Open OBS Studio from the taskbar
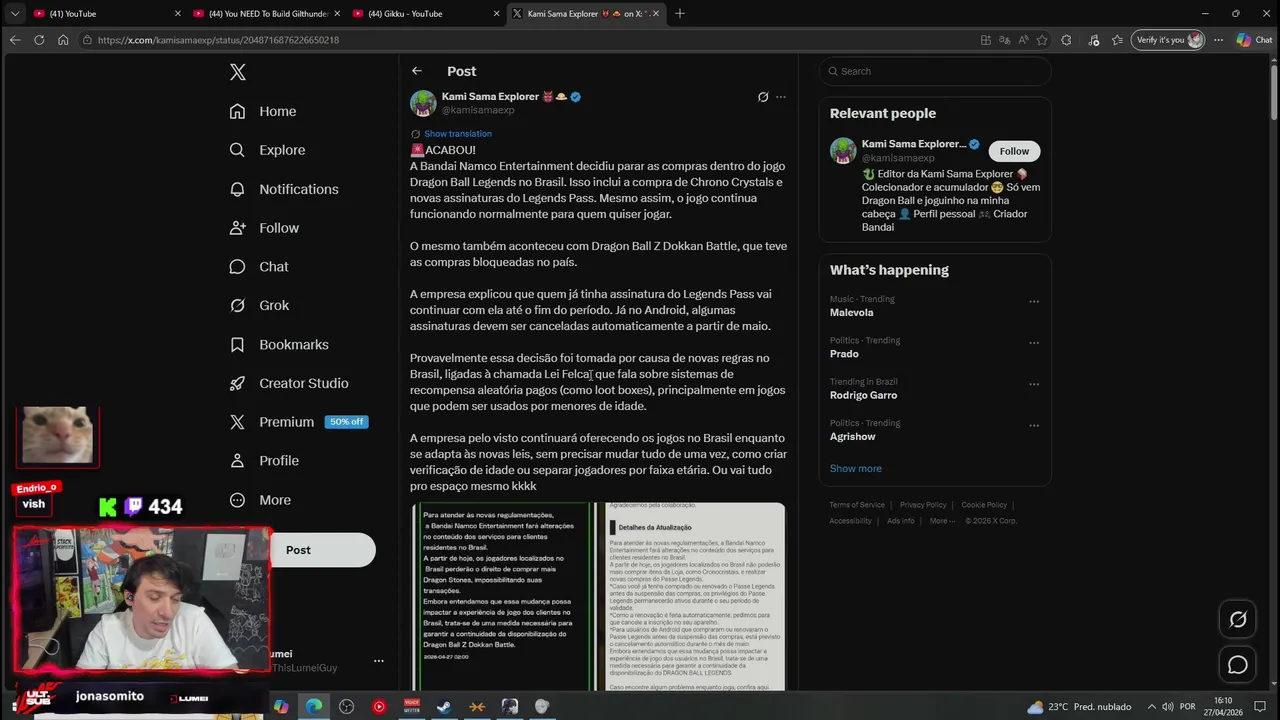Viewport: 1280px width, 720px height. 346,707
